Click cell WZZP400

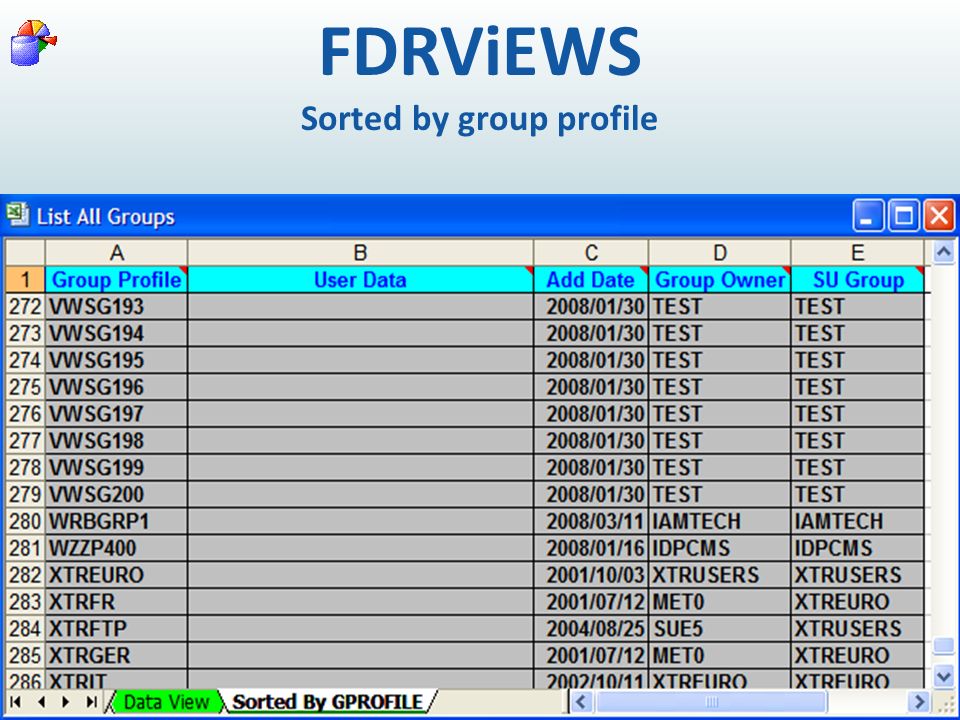tap(116, 548)
